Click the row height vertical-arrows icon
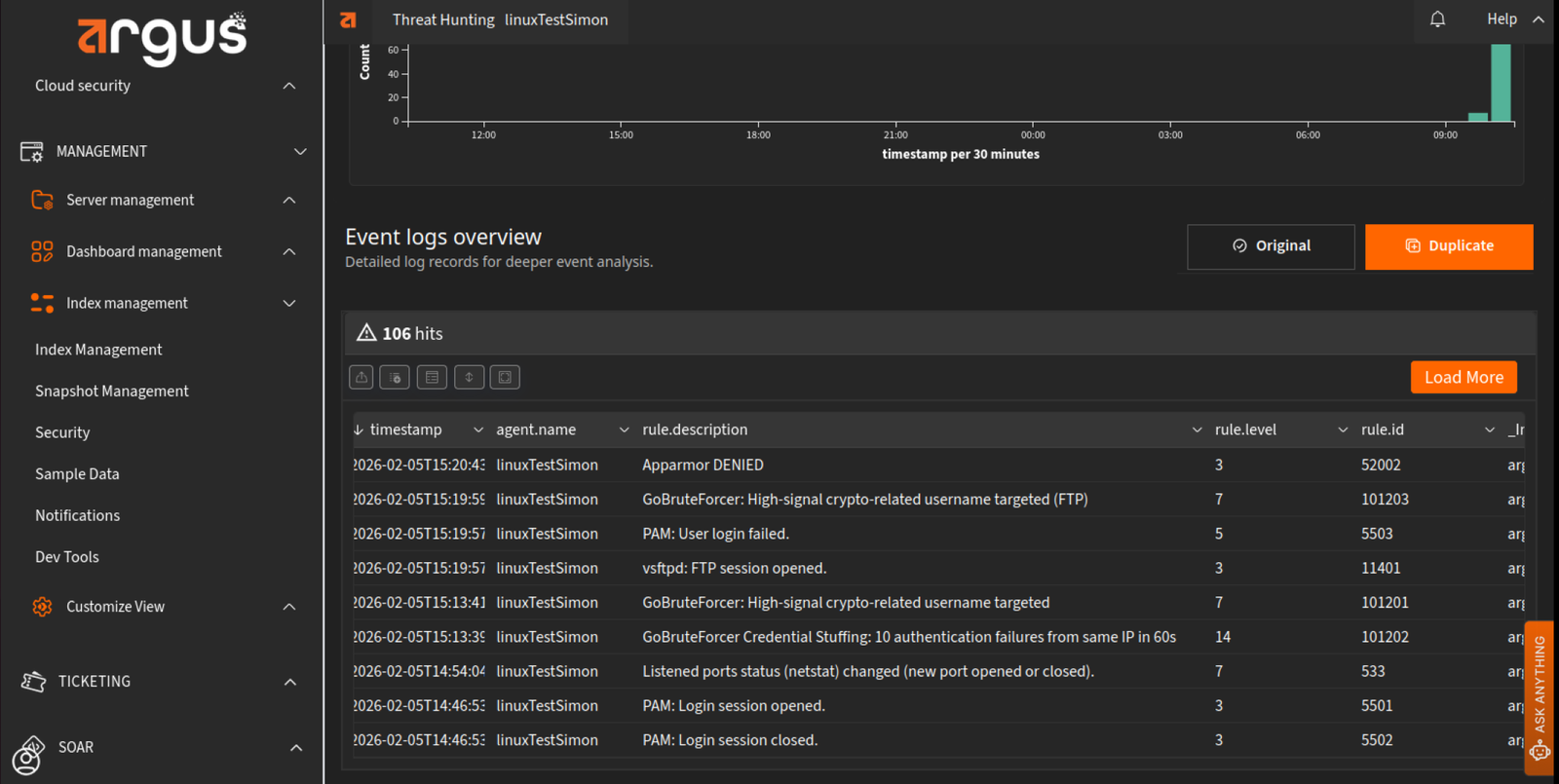 tap(469, 377)
